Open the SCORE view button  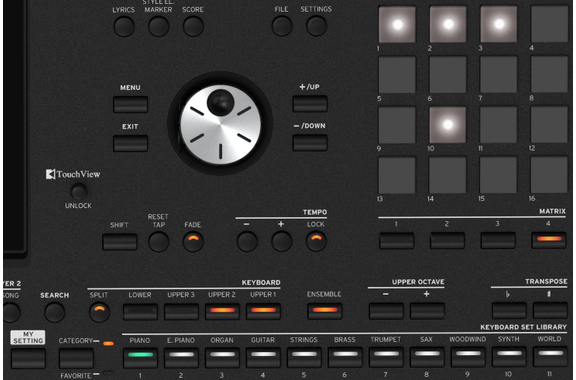pyautogui.click(x=193, y=26)
